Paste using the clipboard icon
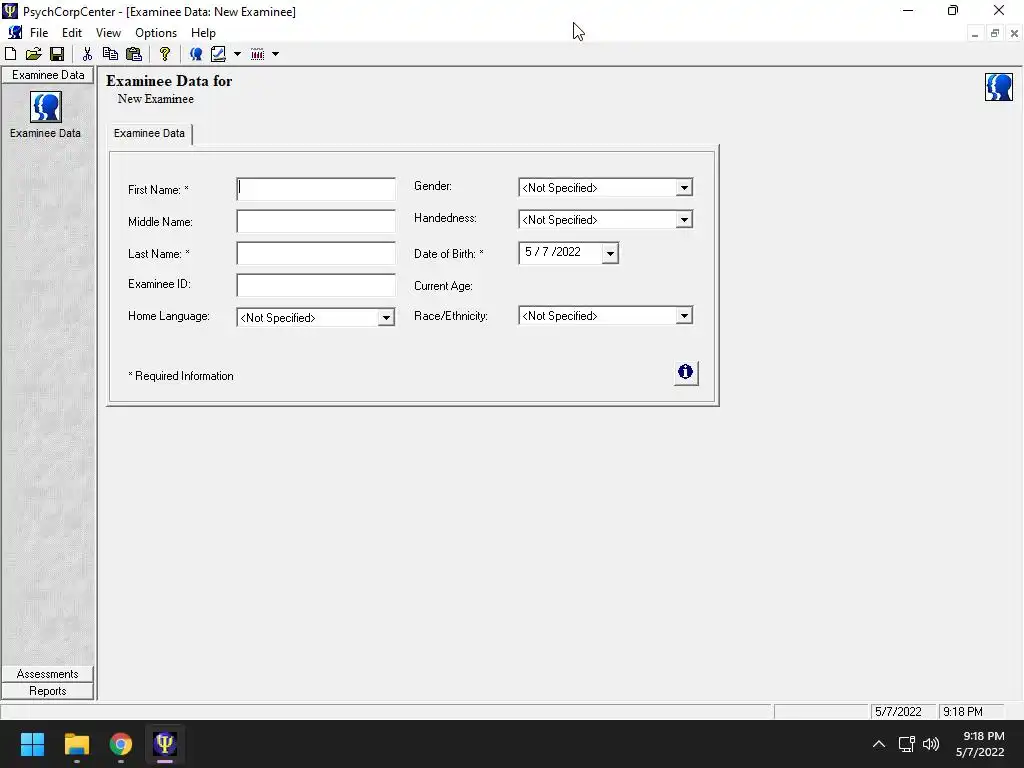Image resolution: width=1024 pixels, height=768 pixels. coord(133,54)
